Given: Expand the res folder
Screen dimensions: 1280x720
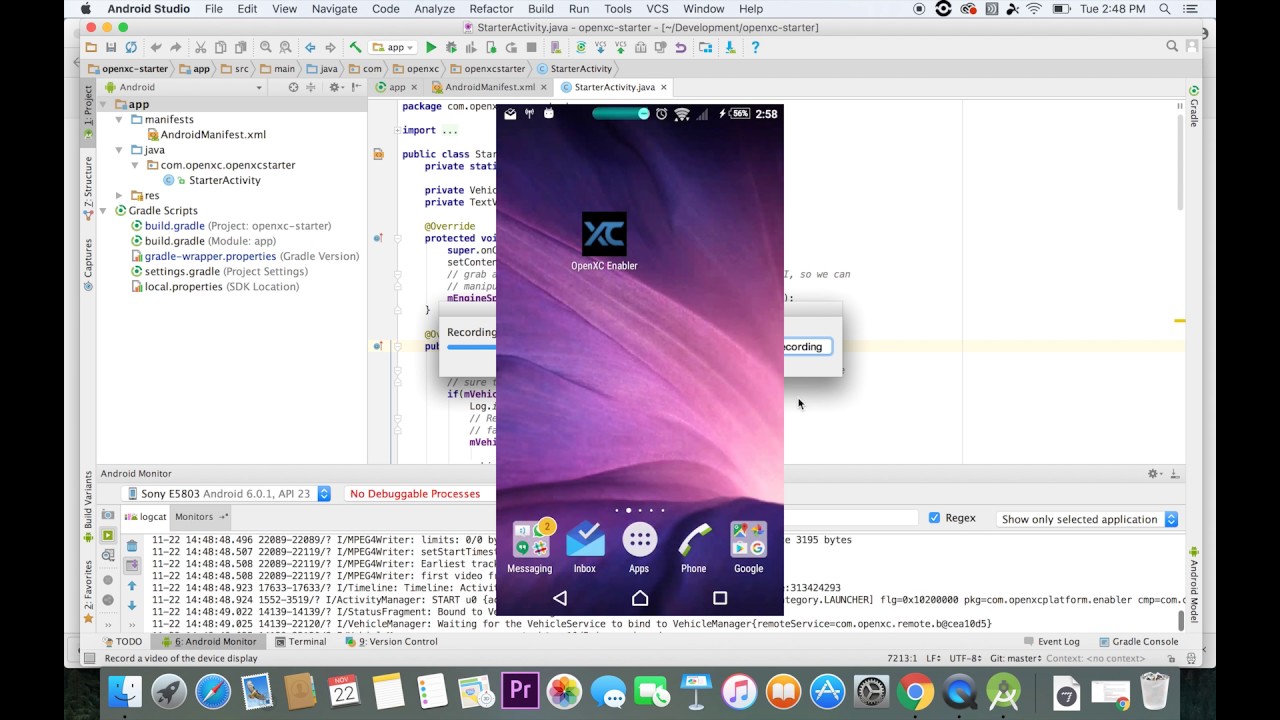Looking at the screenshot, I should [119, 195].
